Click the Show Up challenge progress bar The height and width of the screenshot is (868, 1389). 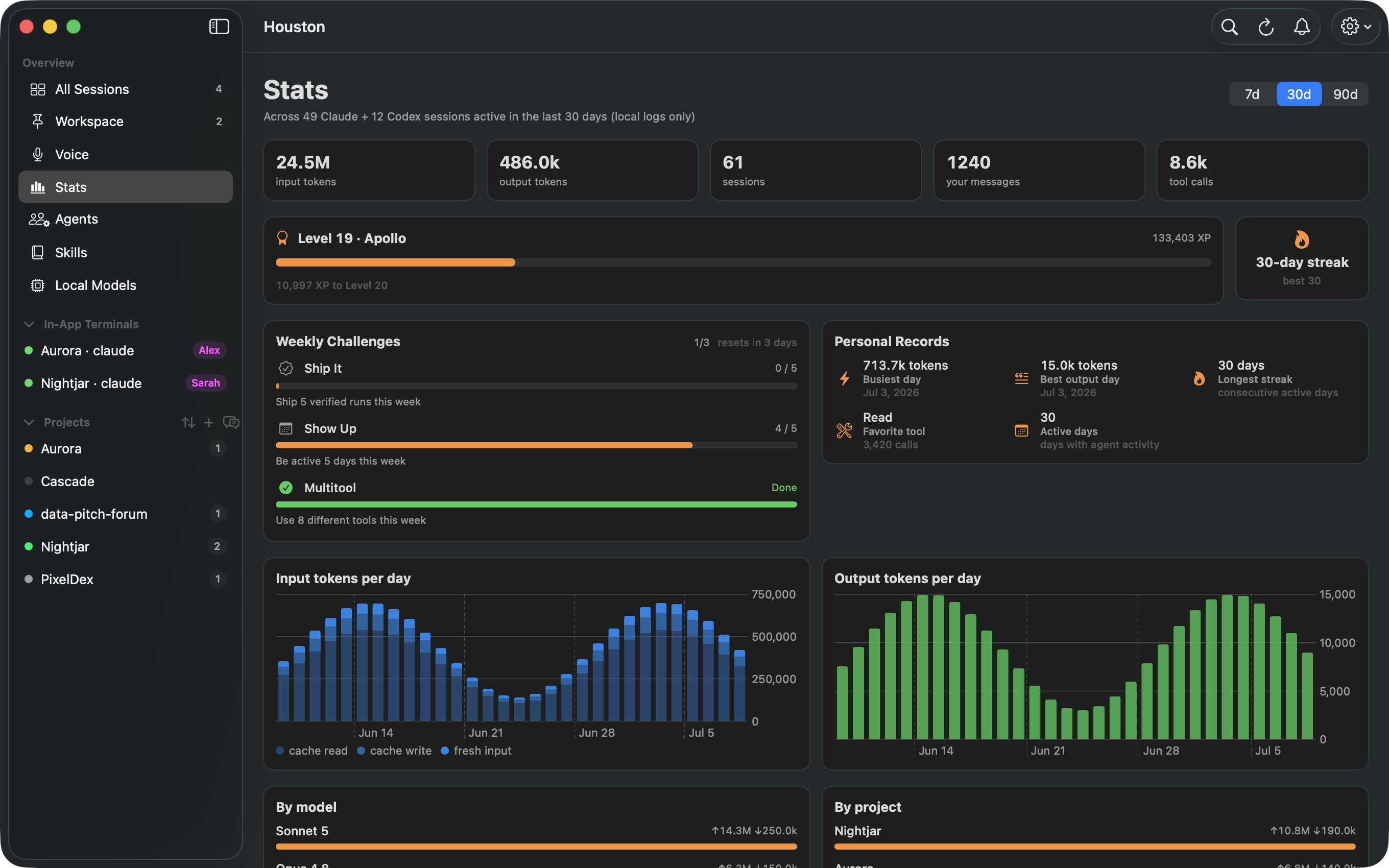coord(536,445)
